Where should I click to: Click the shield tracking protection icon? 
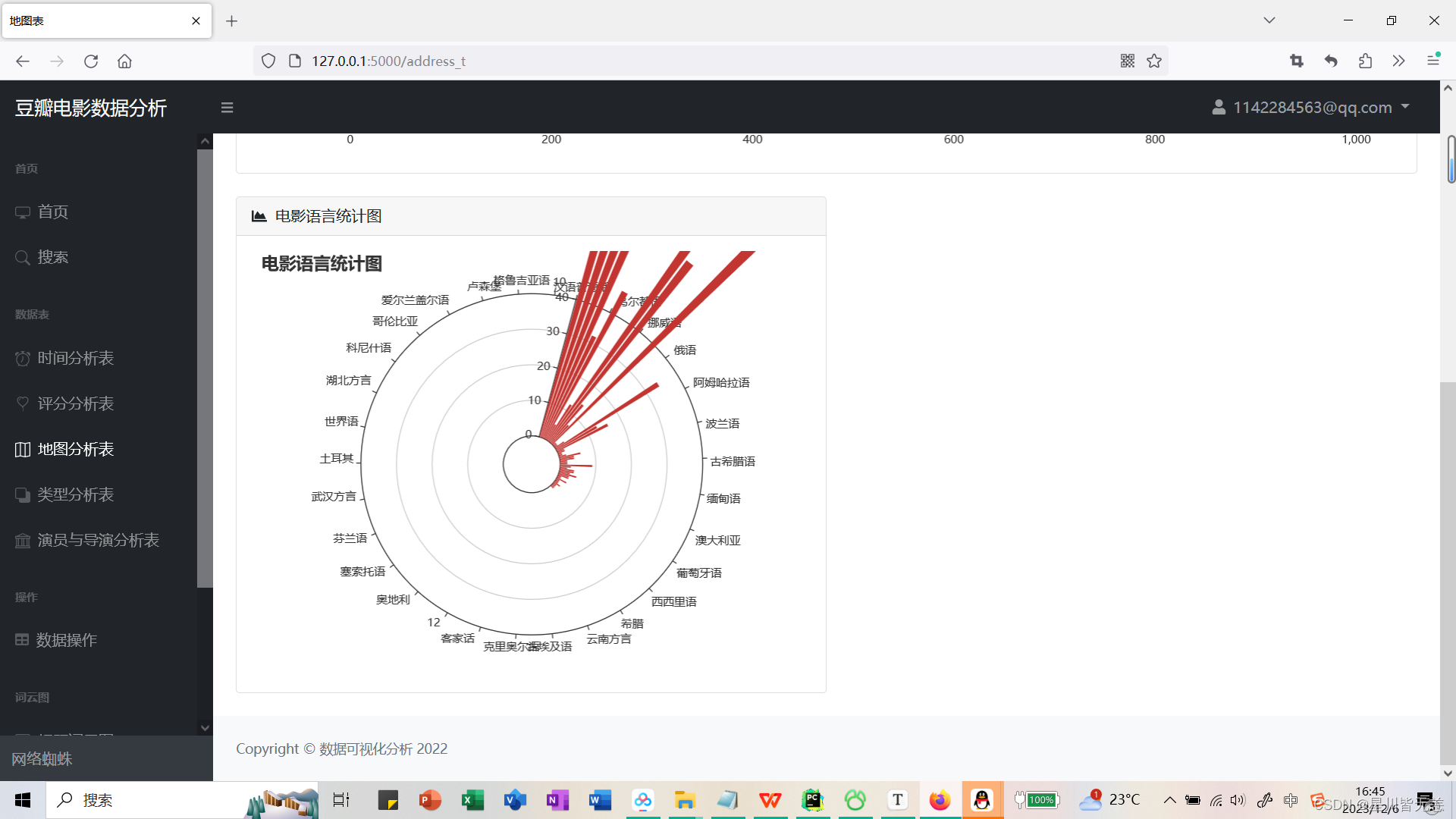tap(268, 61)
